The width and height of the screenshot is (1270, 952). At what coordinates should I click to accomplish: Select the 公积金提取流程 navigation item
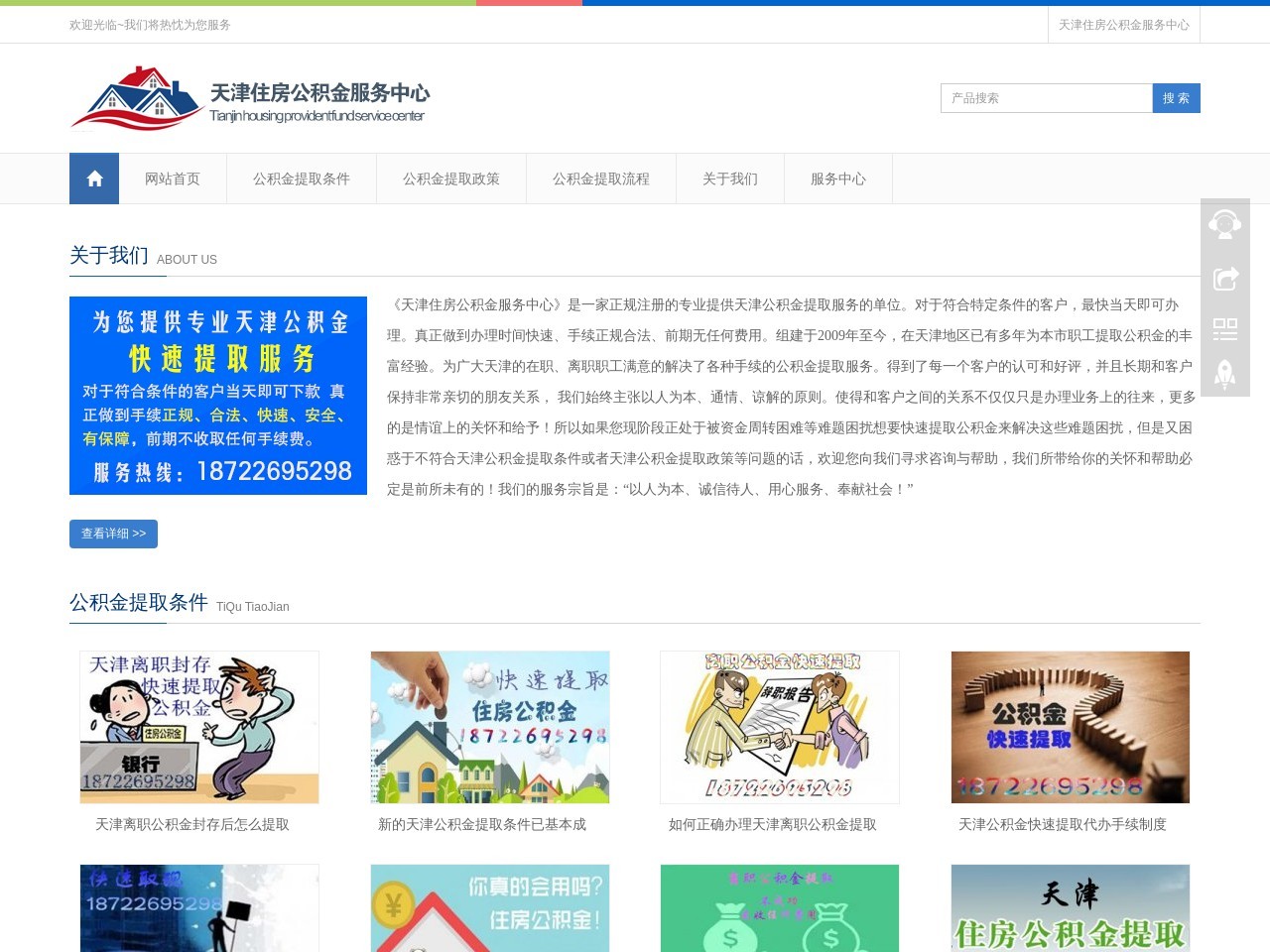coord(600,178)
